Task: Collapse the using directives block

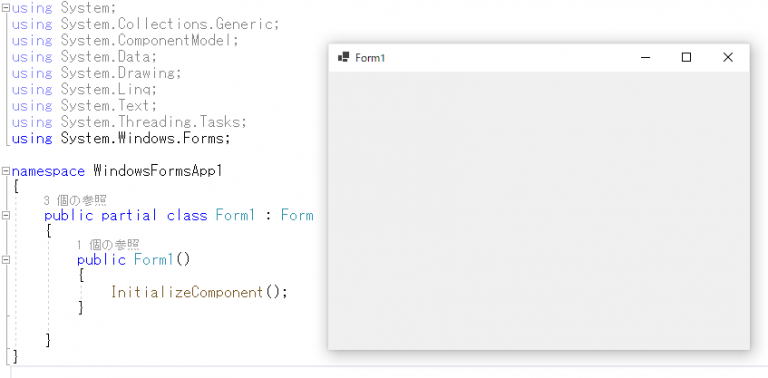Action: click(x=6, y=7)
